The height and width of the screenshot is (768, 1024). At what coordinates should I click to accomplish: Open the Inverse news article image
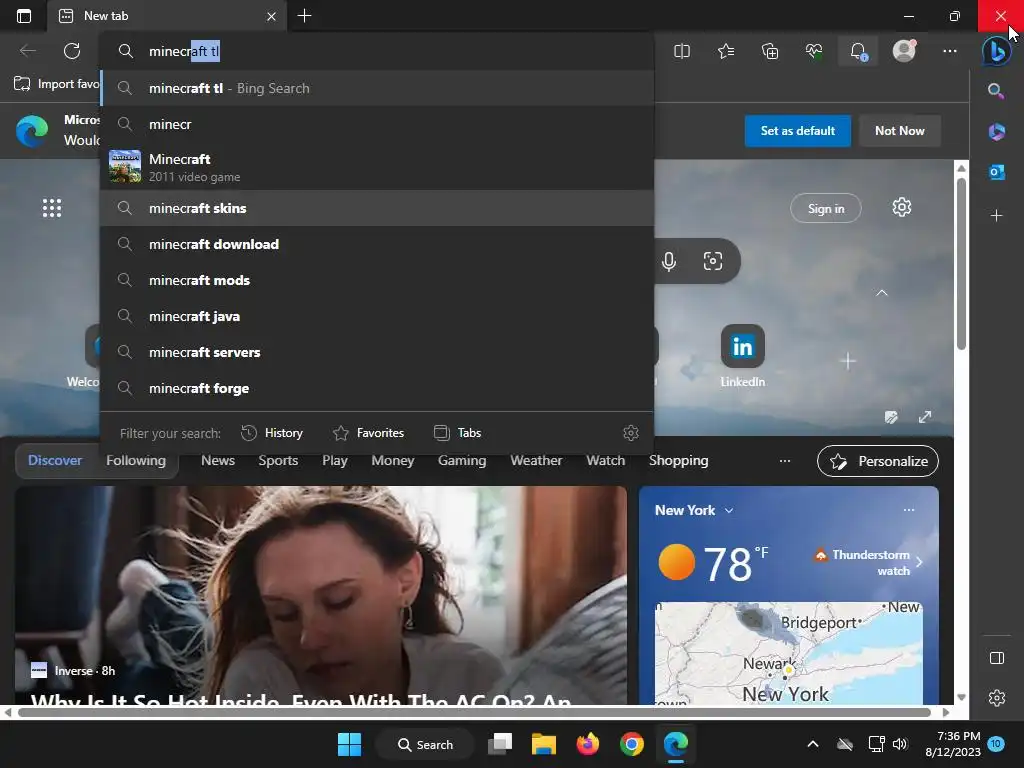pyautogui.click(x=321, y=595)
